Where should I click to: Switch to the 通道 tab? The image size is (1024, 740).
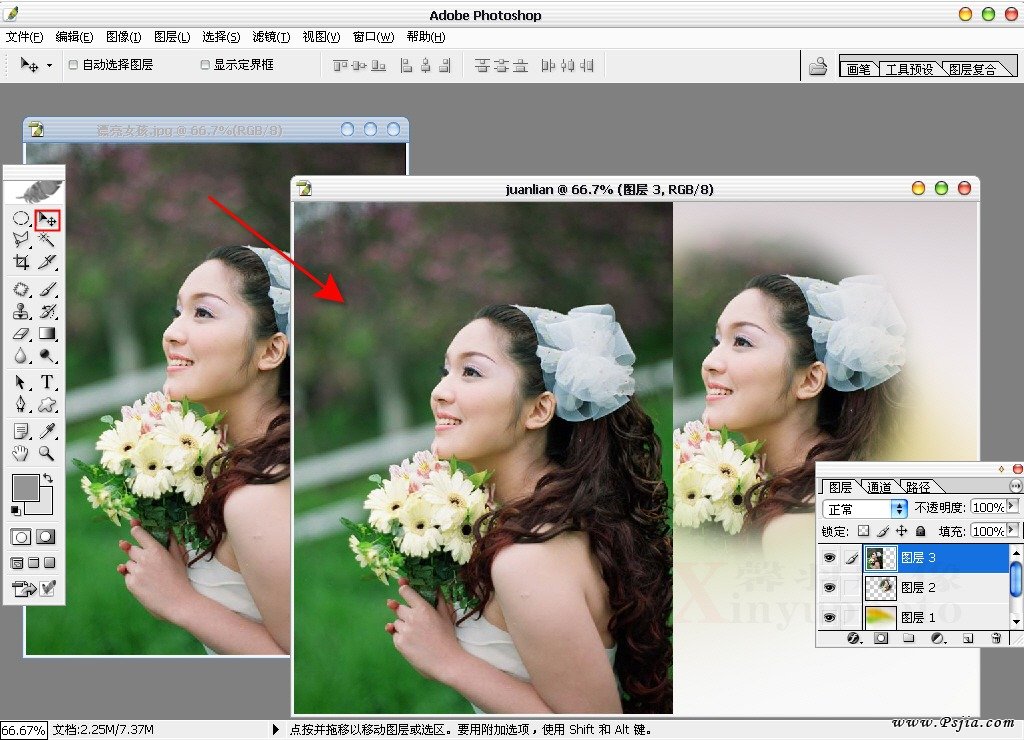(x=879, y=487)
